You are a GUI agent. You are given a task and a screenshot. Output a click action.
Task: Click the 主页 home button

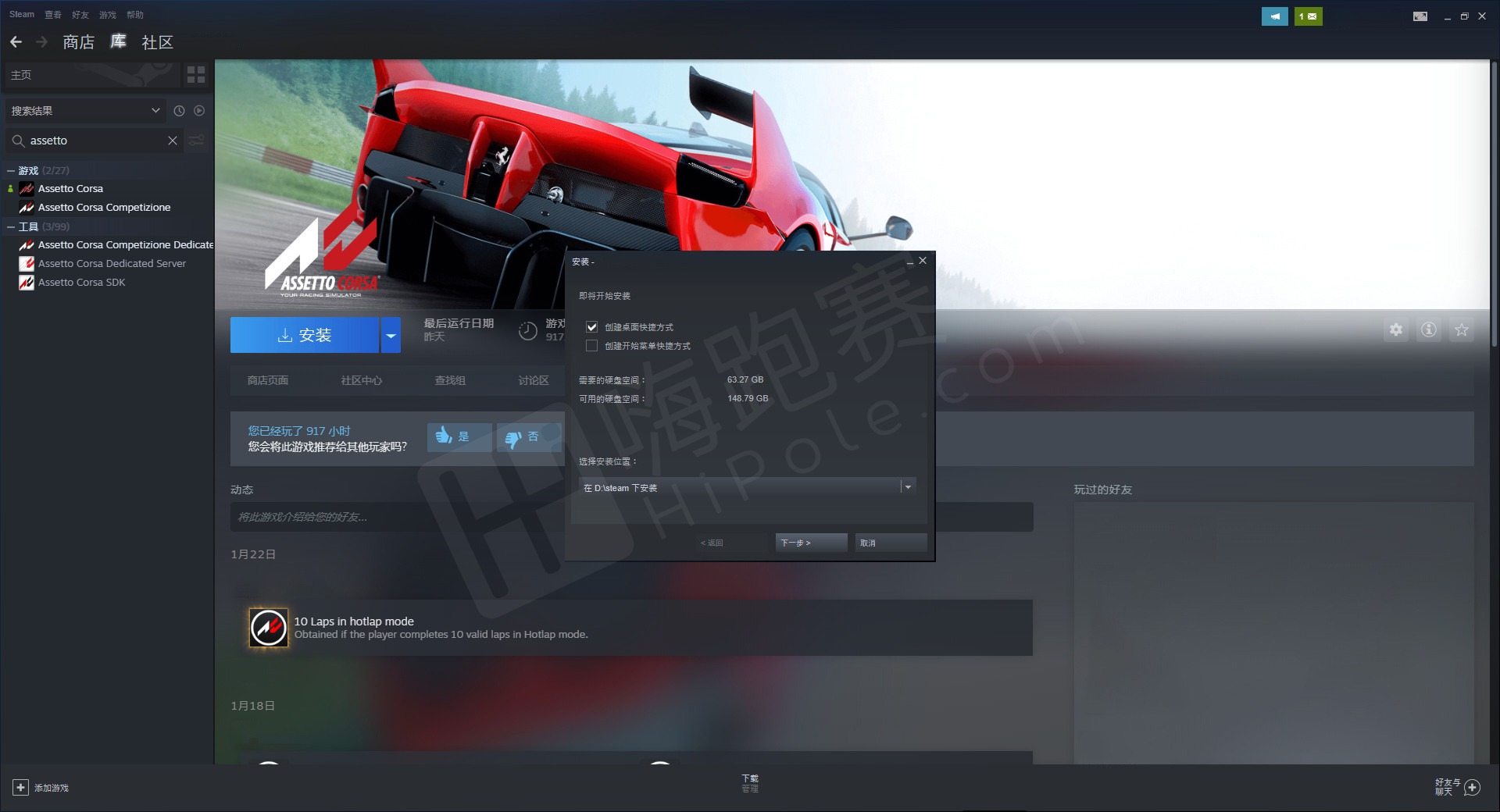[x=92, y=75]
